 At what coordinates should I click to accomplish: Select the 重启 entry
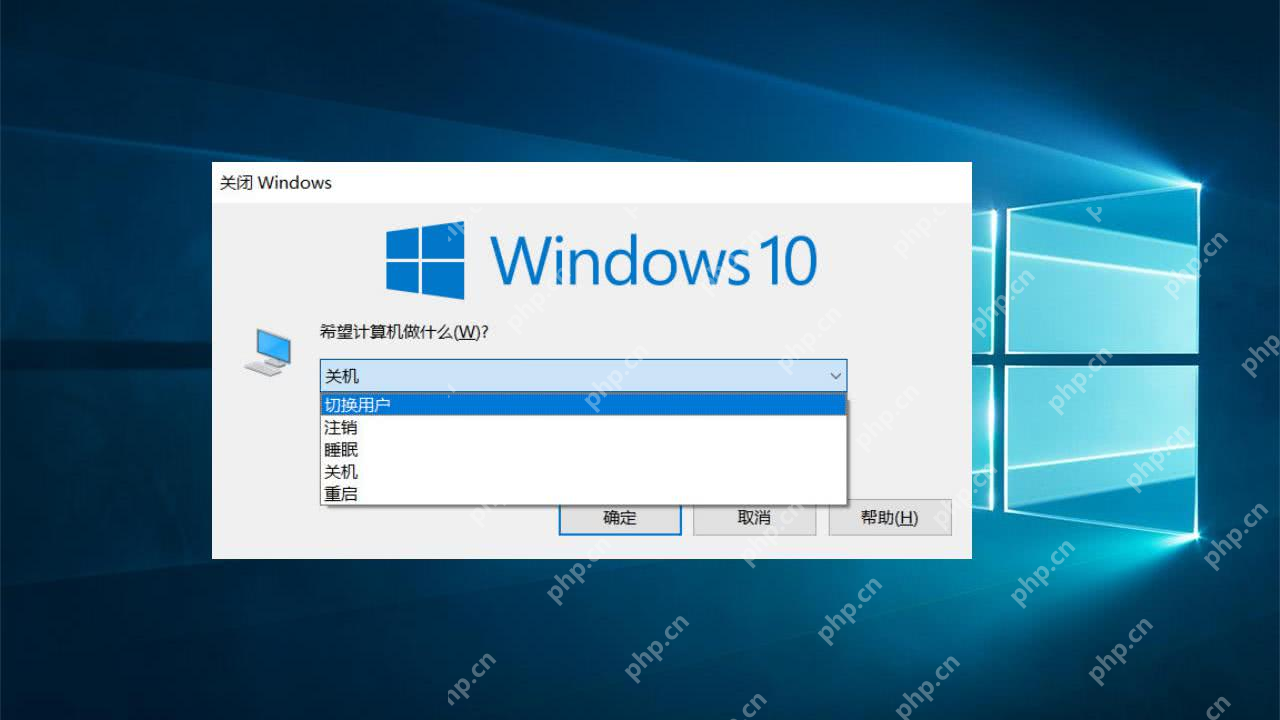(x=583, y=493)
